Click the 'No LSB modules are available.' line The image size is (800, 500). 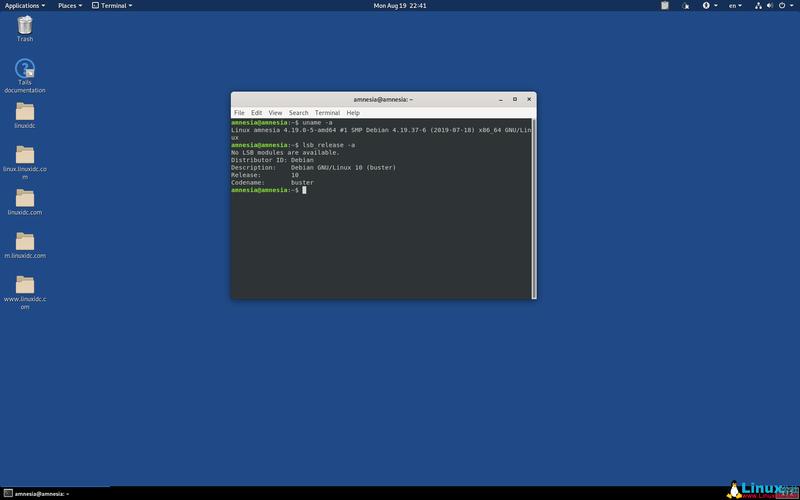[x=285, y=153]
